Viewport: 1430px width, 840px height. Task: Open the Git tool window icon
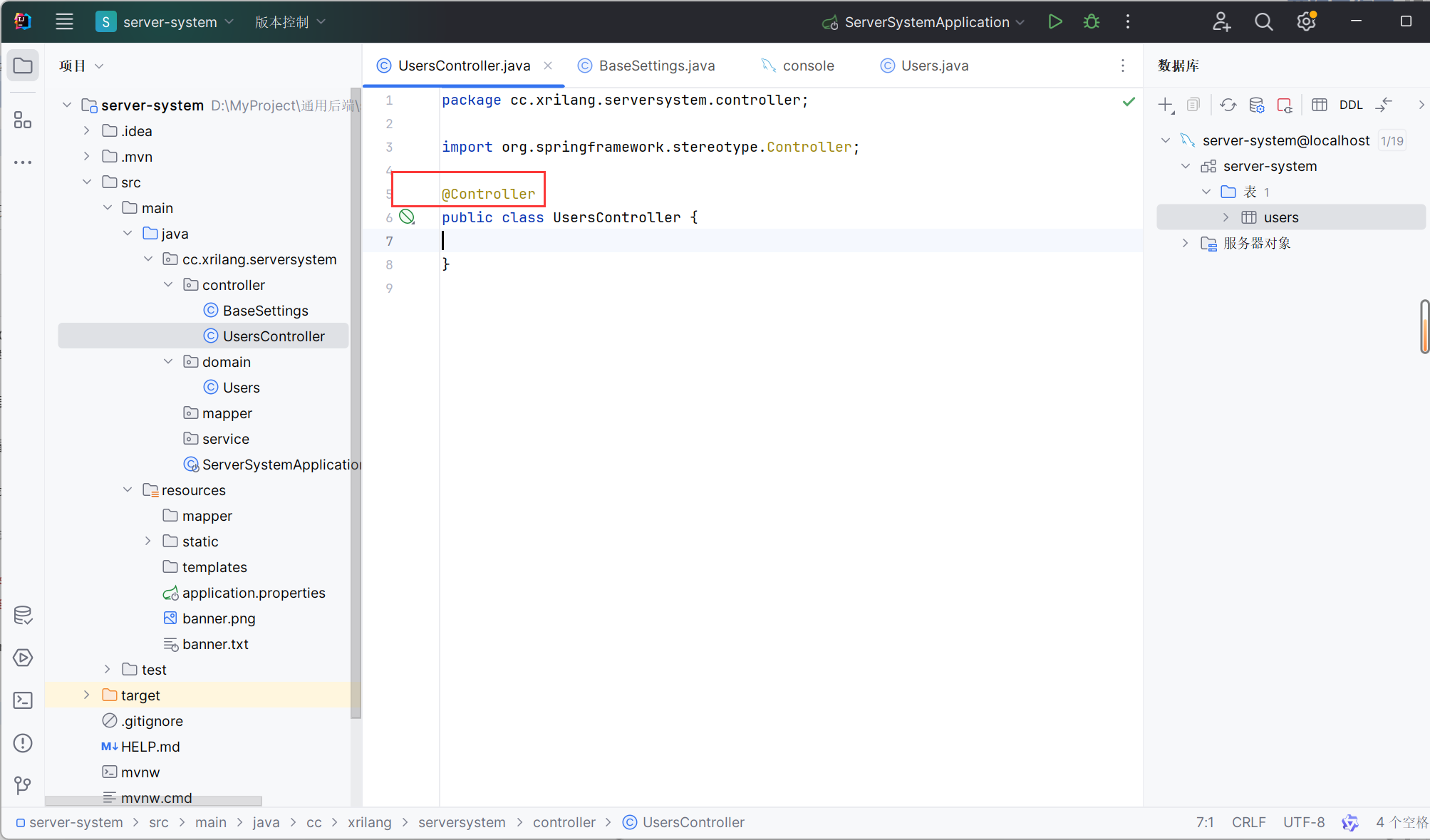pyautogui.click(x=23, y=786)
